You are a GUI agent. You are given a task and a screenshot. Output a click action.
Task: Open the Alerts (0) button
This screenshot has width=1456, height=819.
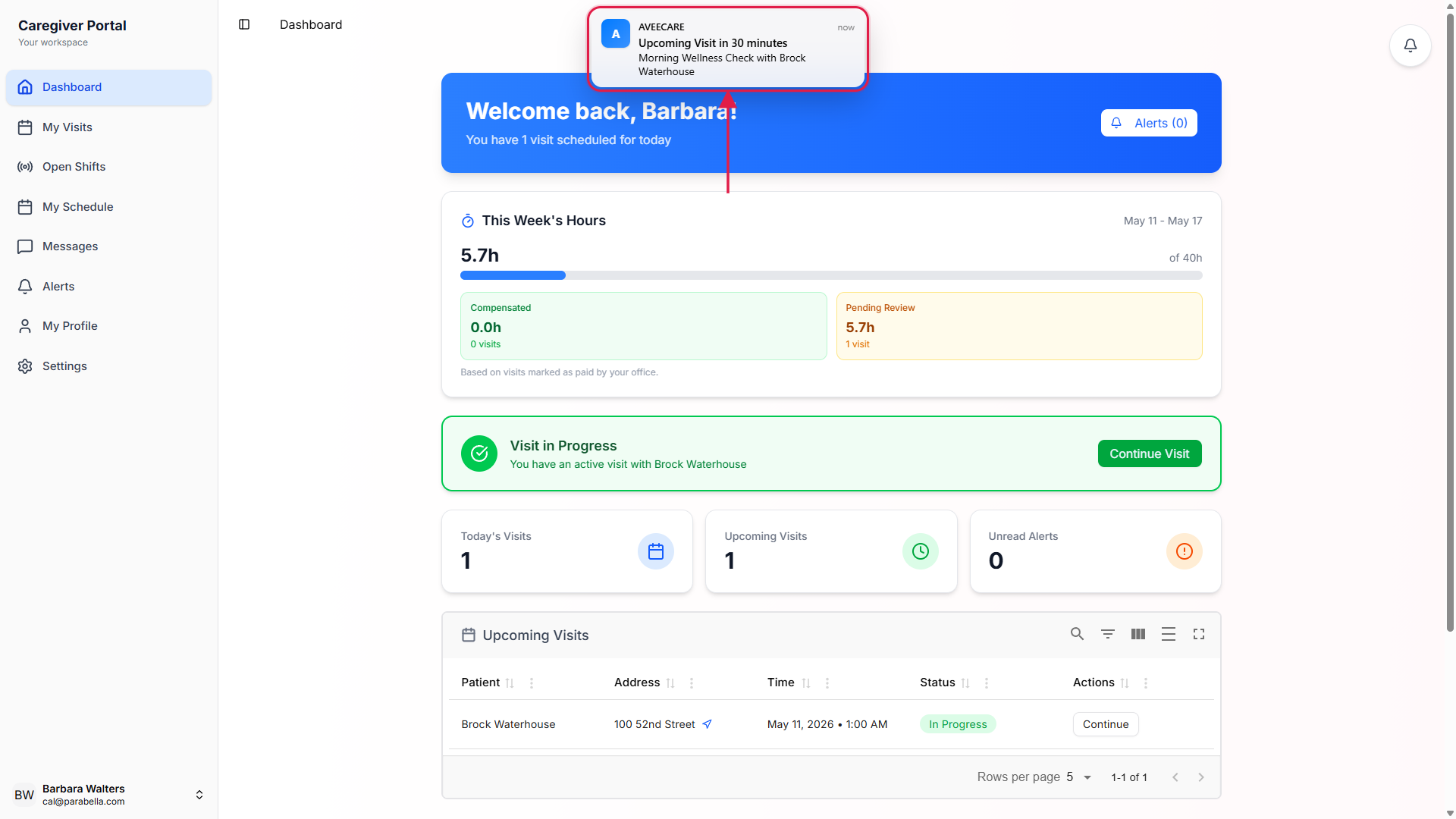click(1149, 123)
